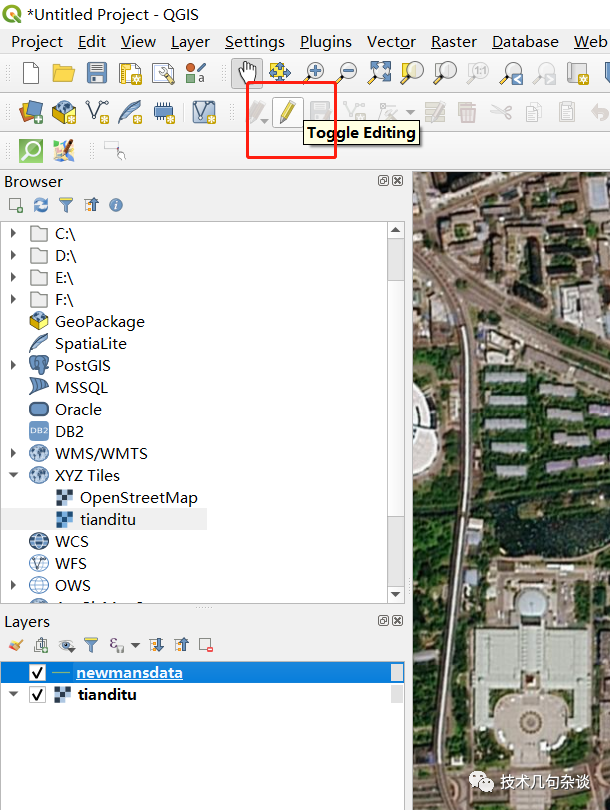
Task: Open the Plugins menu
Action: (x=326, y=42)
